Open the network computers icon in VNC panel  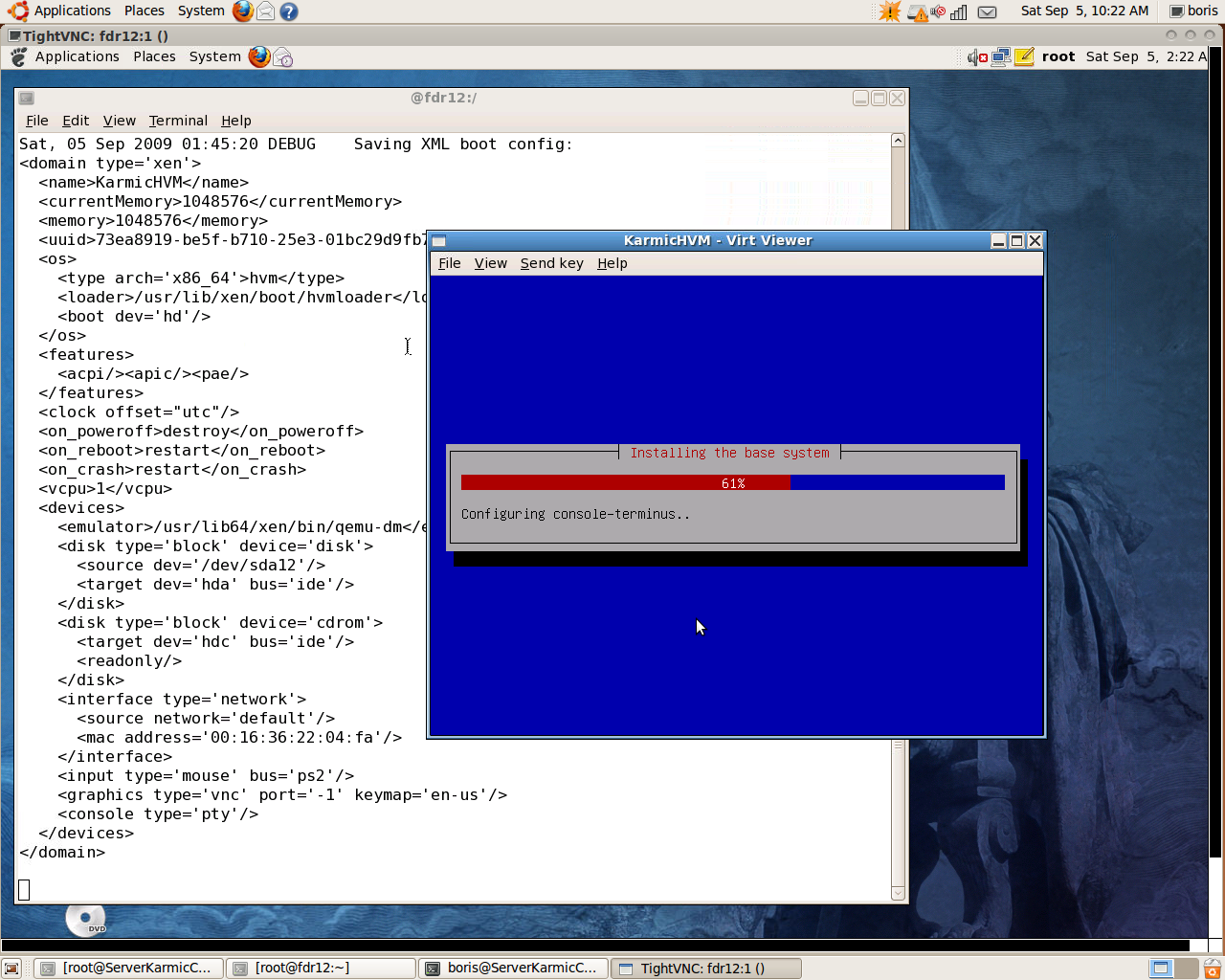click(1001, 57)
